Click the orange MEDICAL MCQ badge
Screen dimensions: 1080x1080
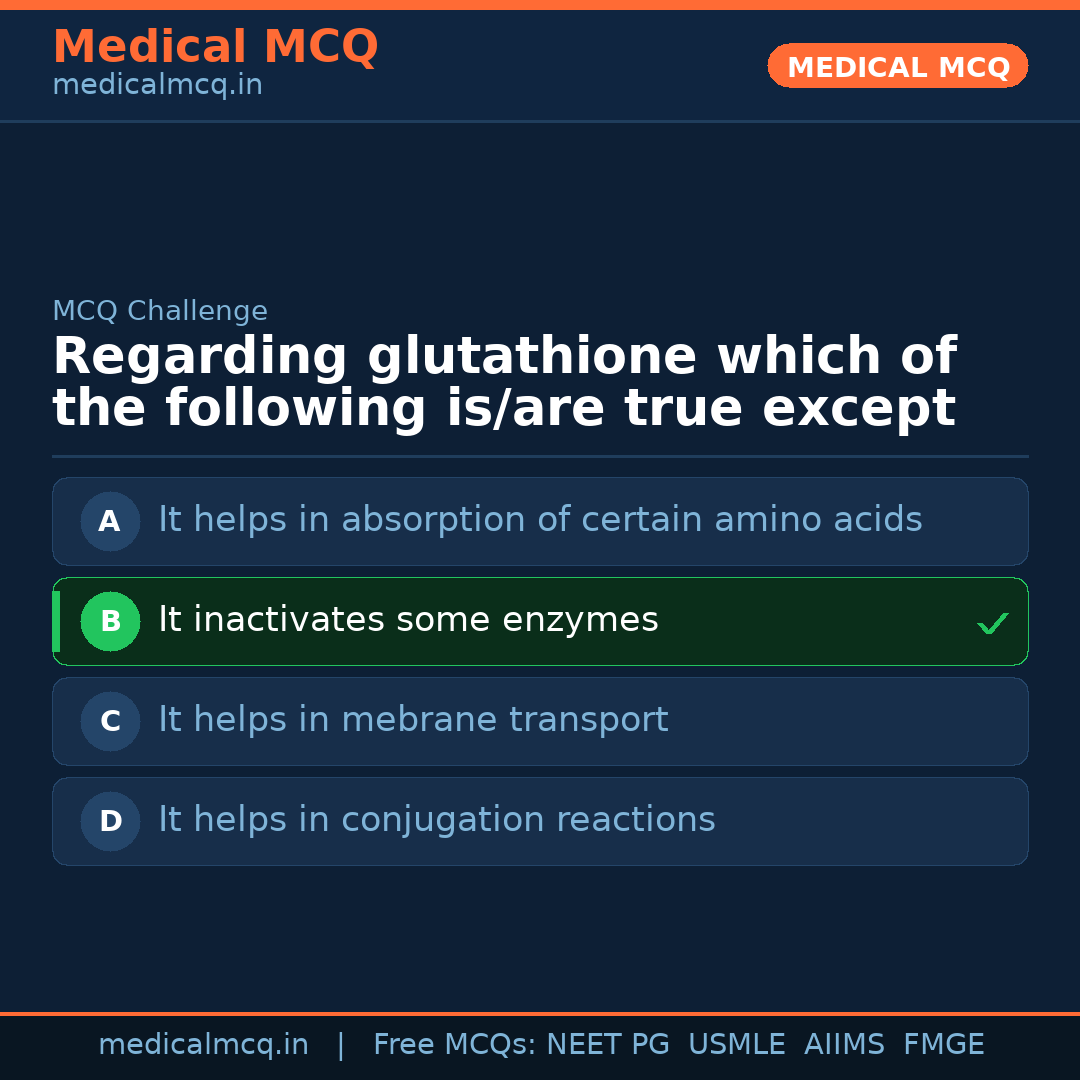(897, 67)
